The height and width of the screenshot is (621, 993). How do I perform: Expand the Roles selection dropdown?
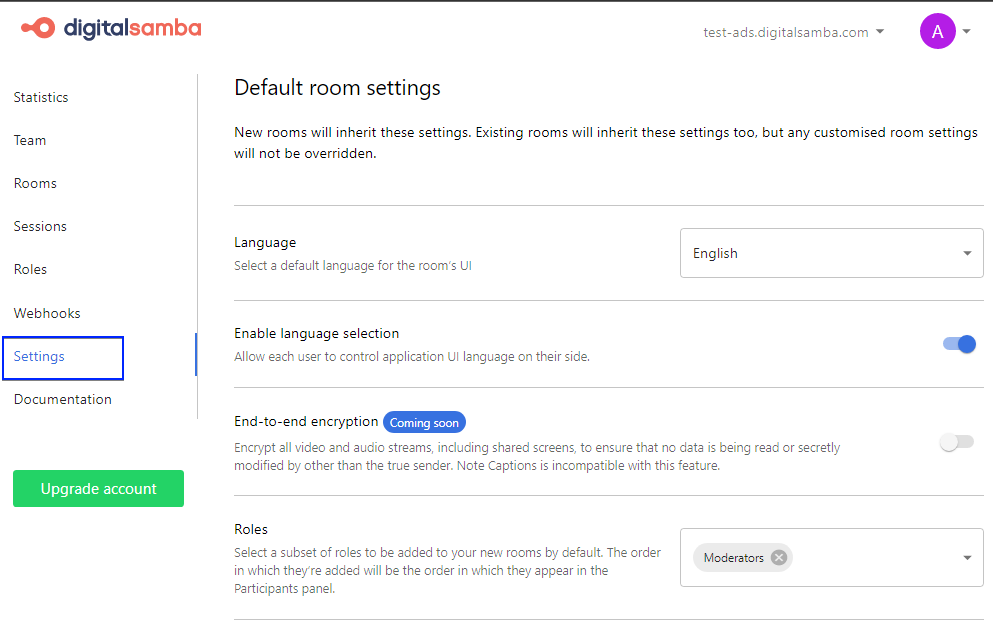966,557
